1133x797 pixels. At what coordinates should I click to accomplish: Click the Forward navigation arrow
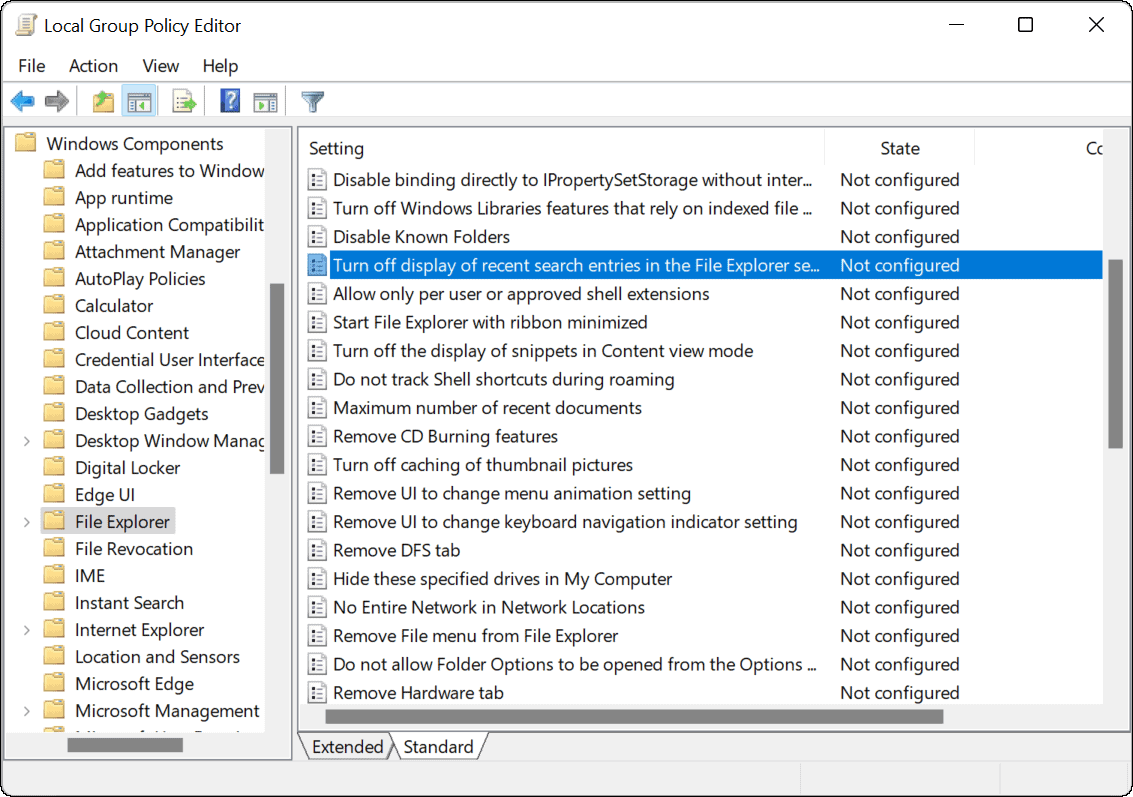56,100
